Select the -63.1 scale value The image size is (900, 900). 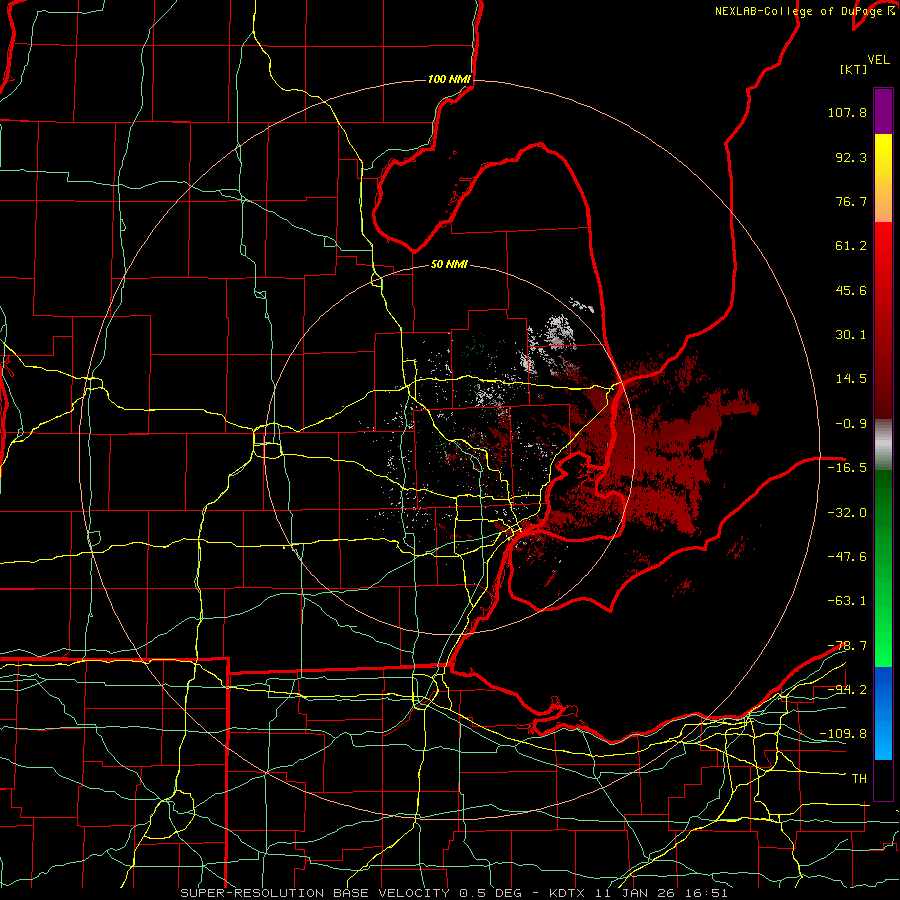click(847, 601)
